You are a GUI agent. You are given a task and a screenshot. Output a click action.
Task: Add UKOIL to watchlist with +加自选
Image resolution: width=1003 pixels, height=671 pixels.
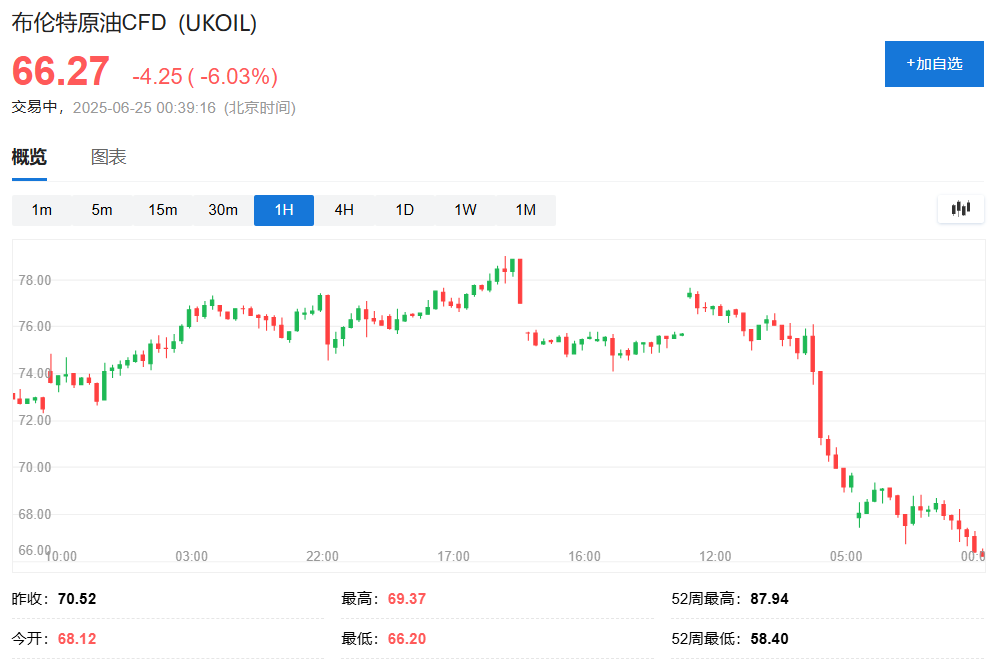[934, 64]
